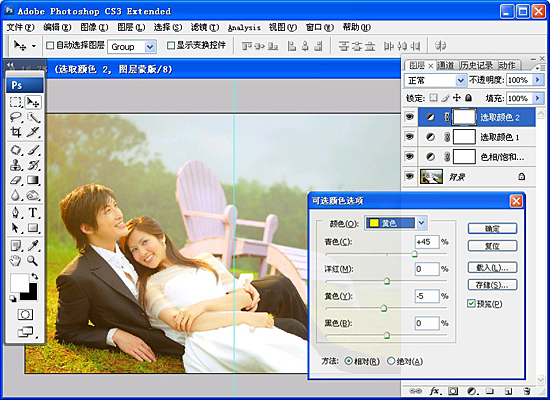This screenshot has height=400, width=550.
Task: Click the 确定 button
Action: tap(492, 229)
